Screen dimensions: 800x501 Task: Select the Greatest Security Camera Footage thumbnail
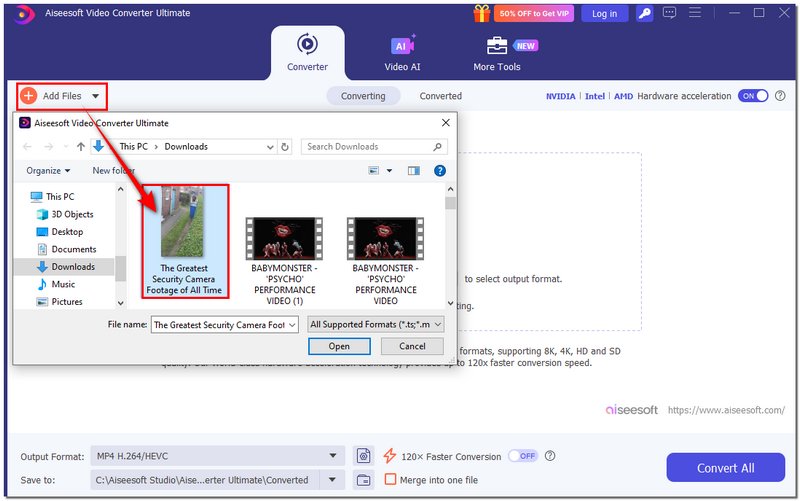[184, 240]
